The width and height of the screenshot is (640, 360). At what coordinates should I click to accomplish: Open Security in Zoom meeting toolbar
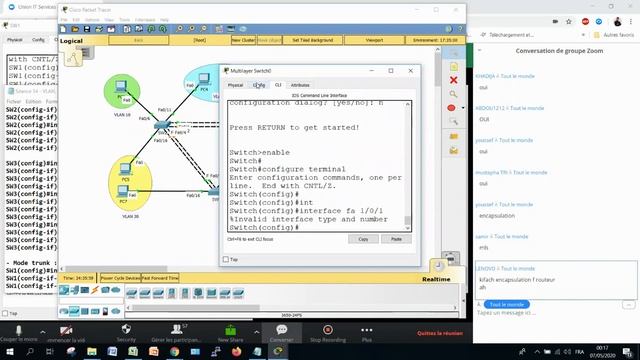pos(126,333)
